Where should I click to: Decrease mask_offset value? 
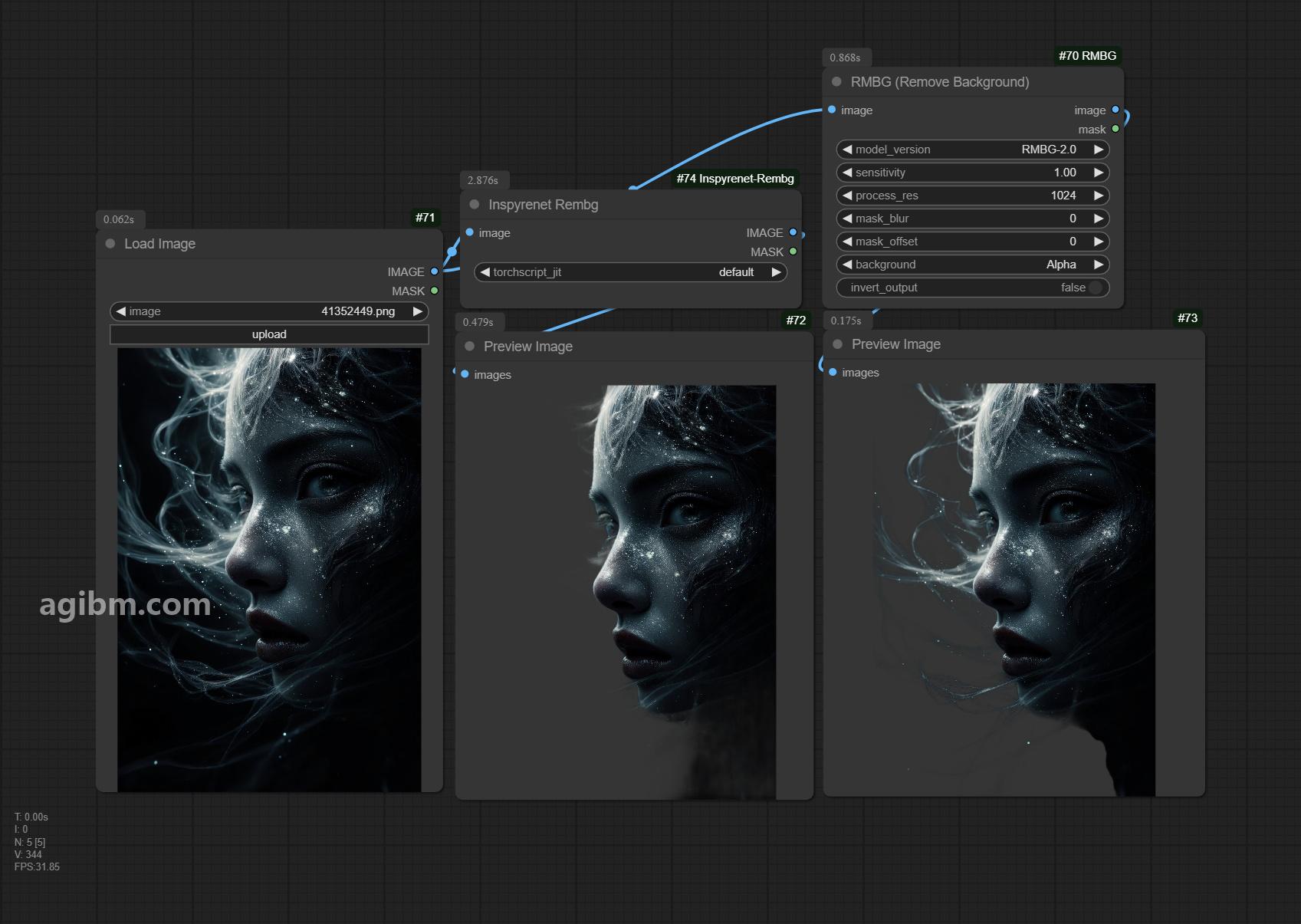pos(847,242)
